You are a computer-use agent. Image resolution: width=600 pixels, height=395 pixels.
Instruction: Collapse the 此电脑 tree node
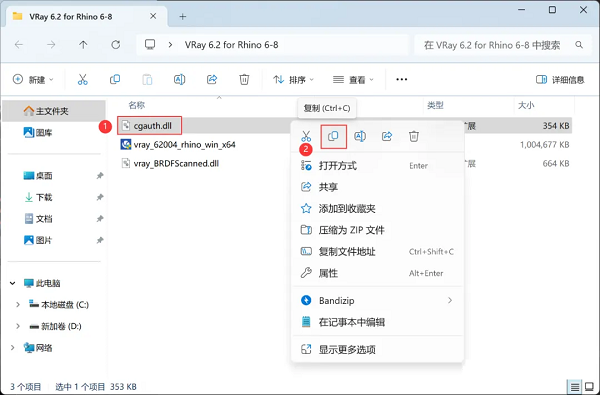[13, 283]
